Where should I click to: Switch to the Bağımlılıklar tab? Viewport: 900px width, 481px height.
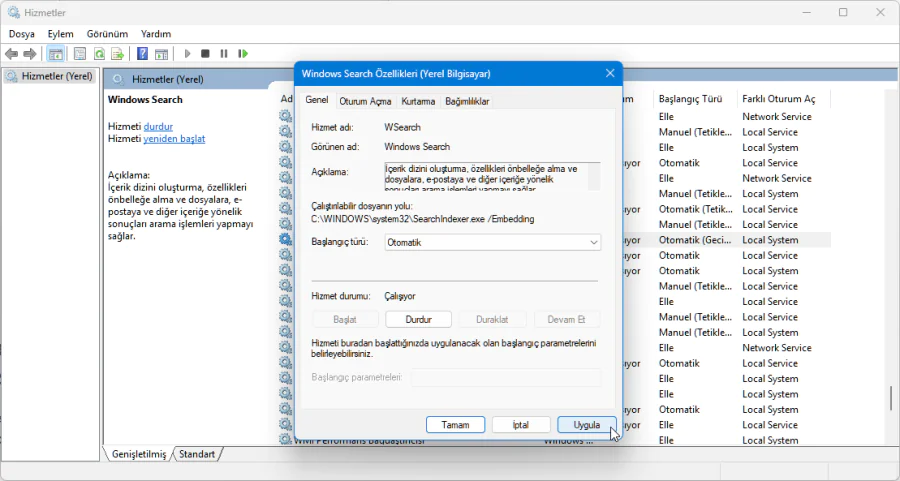pos(467,101)
